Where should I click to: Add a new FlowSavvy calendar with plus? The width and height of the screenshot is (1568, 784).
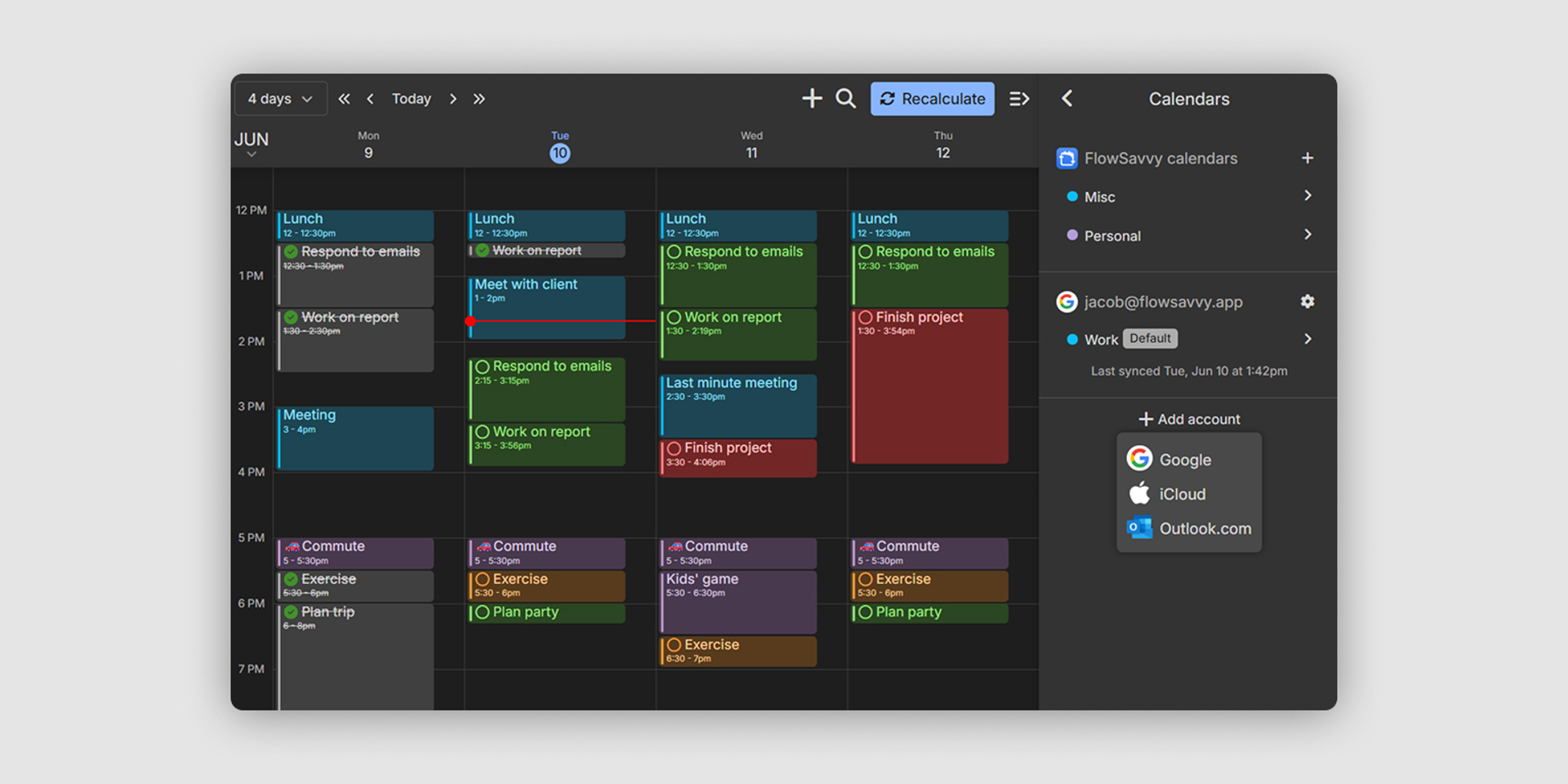tap(1307, 158)
